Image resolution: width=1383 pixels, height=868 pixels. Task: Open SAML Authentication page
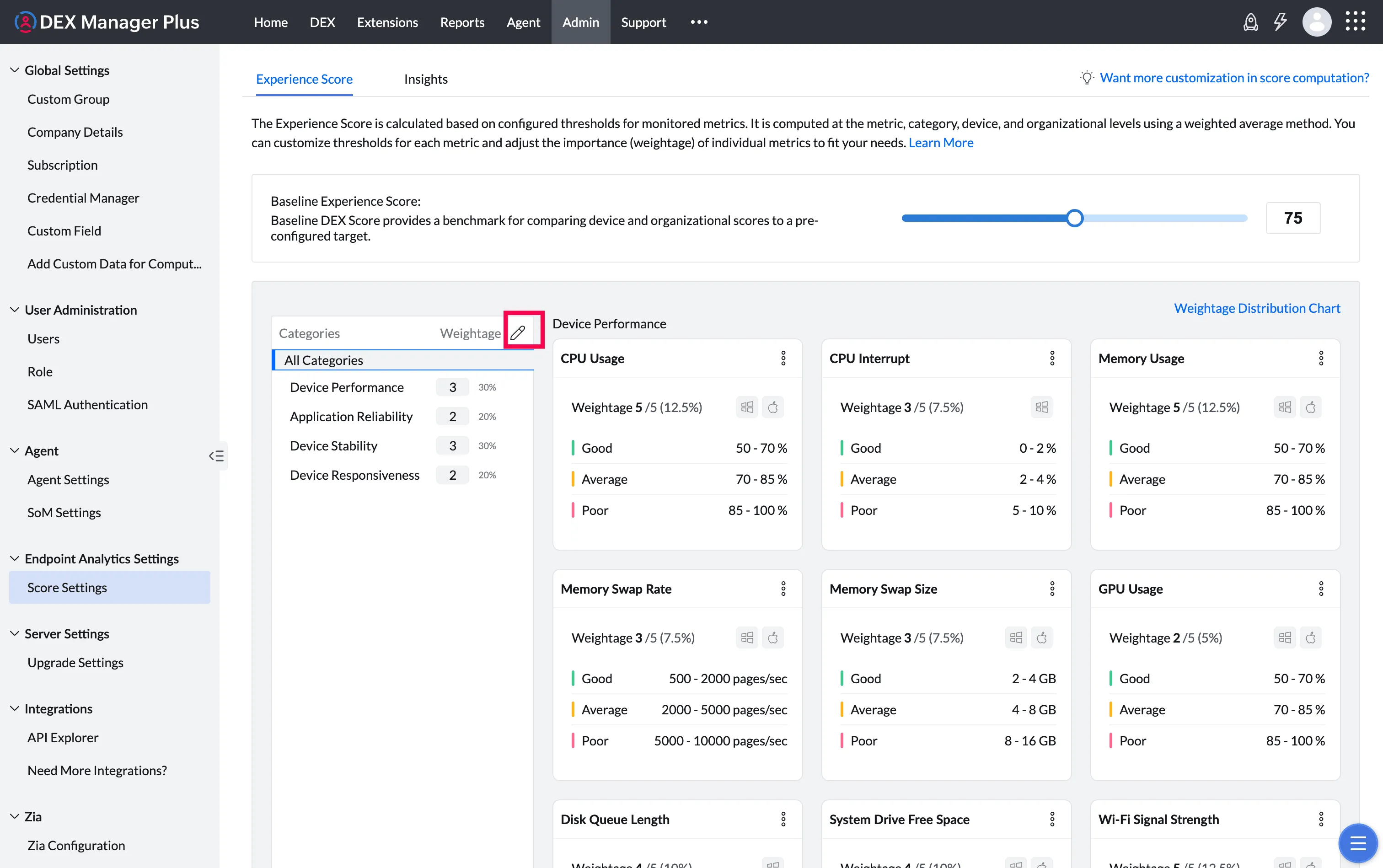tap(87, 404)
